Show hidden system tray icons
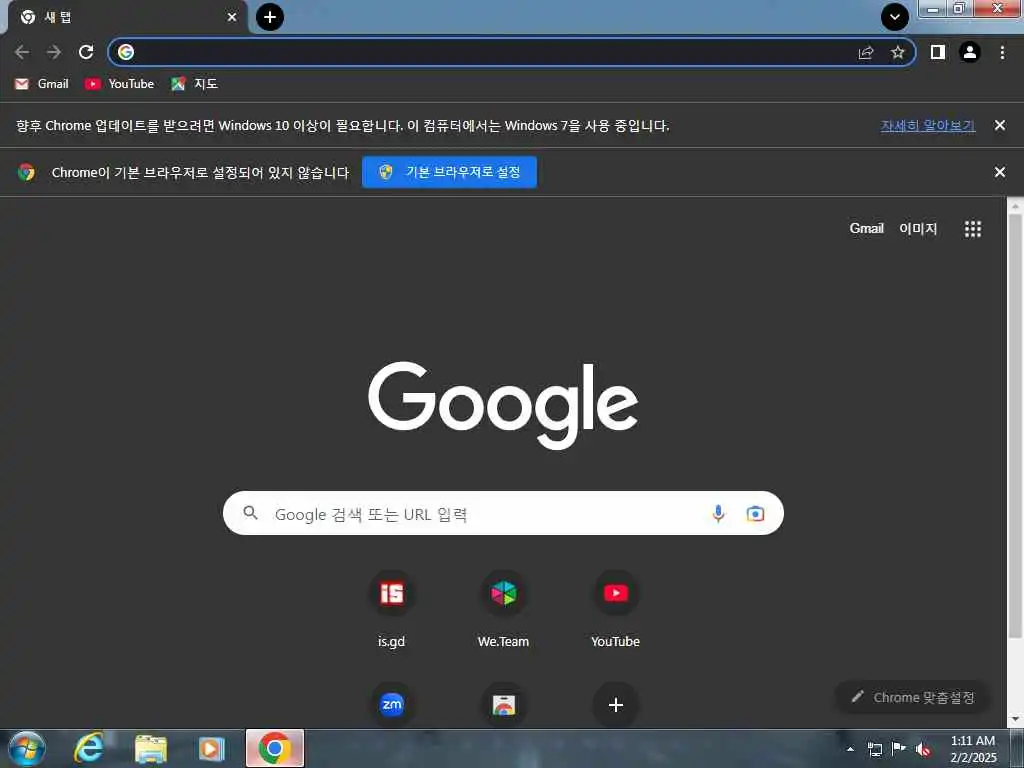1024x768 pixels. (x=850, y=749)
